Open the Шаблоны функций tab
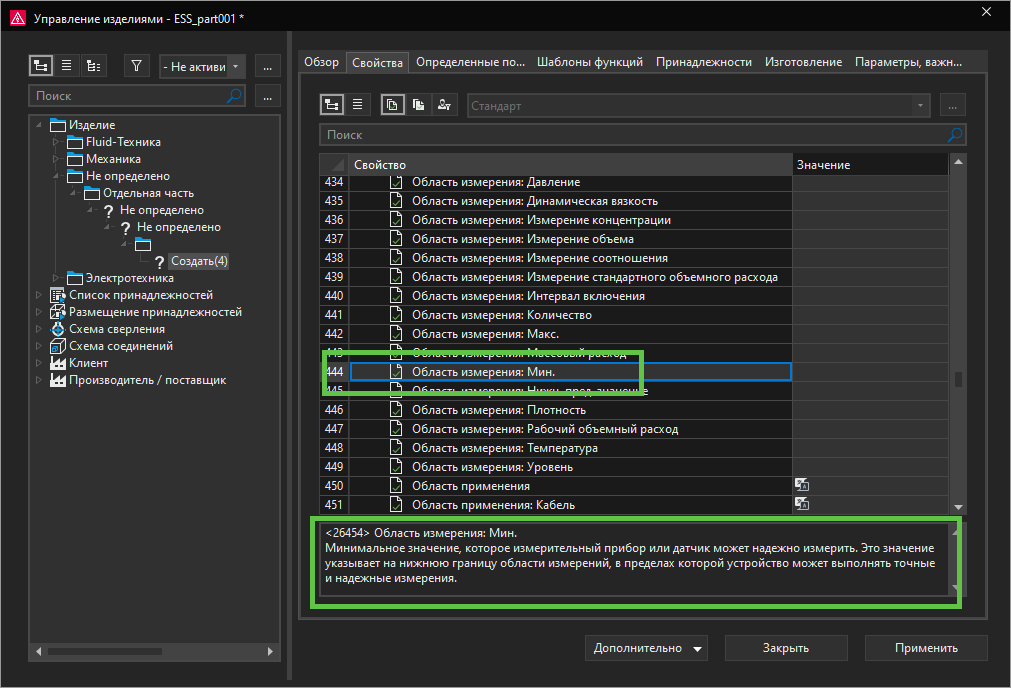 590,62
